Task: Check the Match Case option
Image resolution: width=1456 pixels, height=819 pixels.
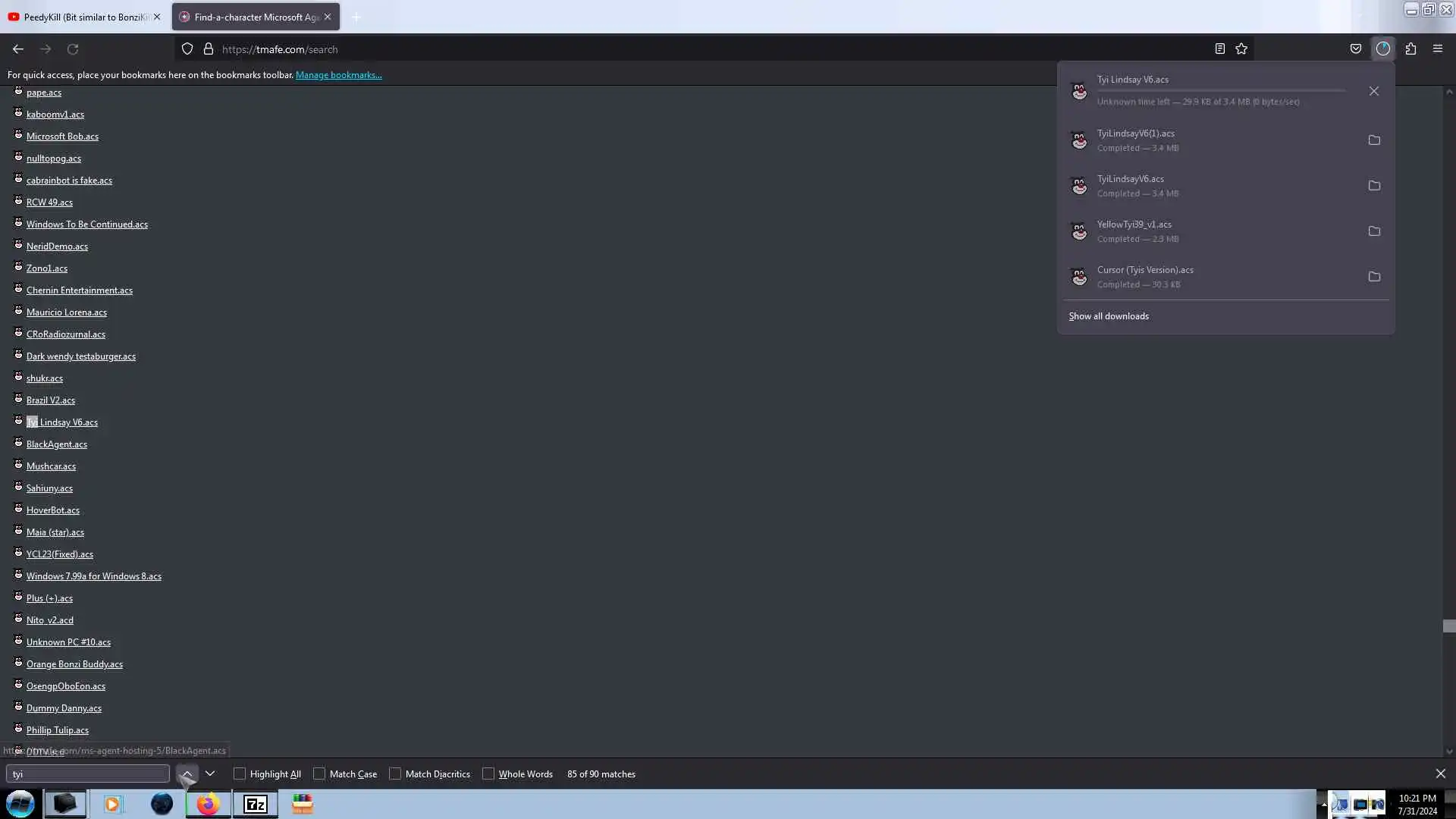Action: pos(319,774)
